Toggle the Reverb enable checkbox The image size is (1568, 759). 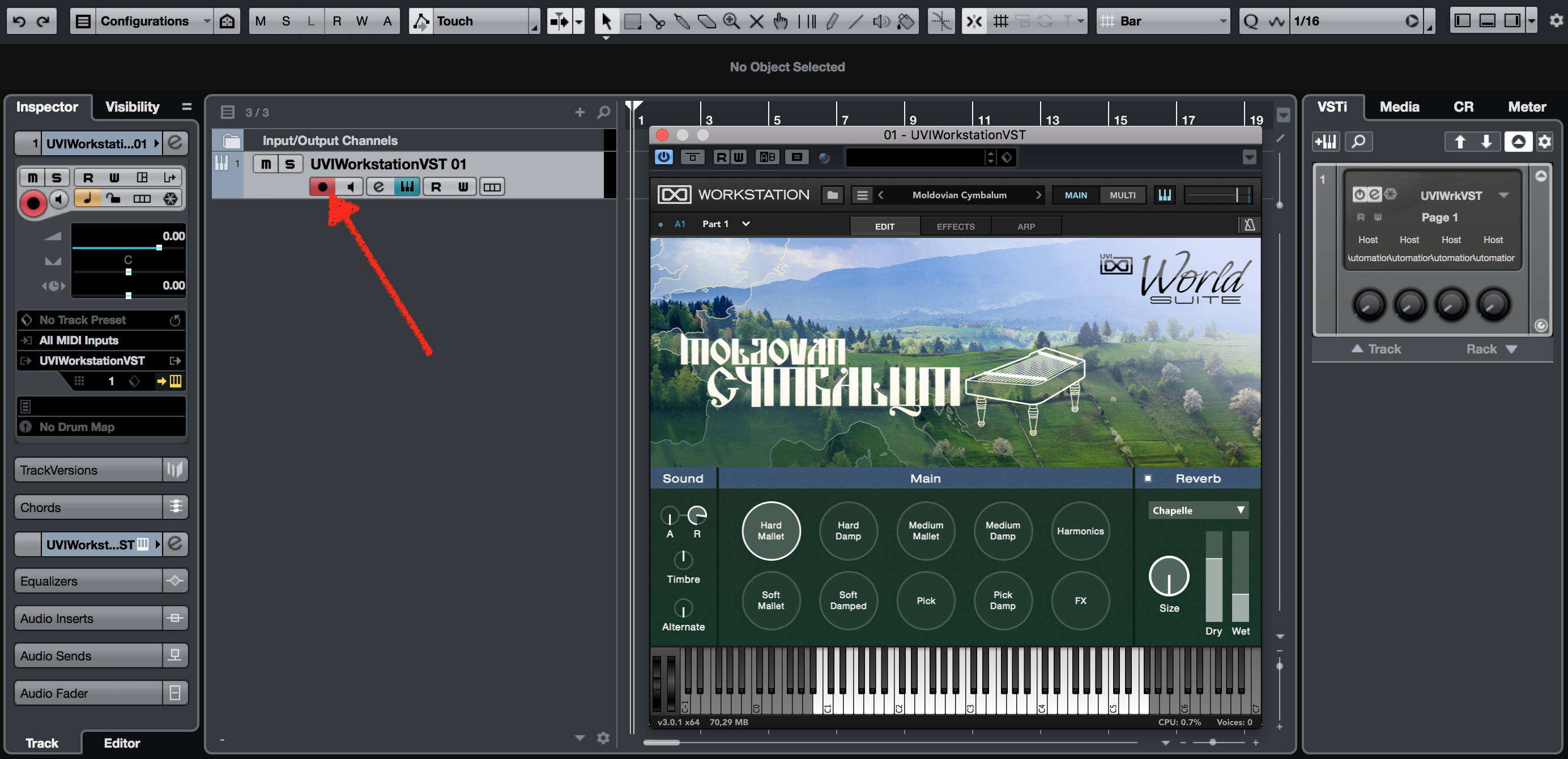[x=1147, y=479]
